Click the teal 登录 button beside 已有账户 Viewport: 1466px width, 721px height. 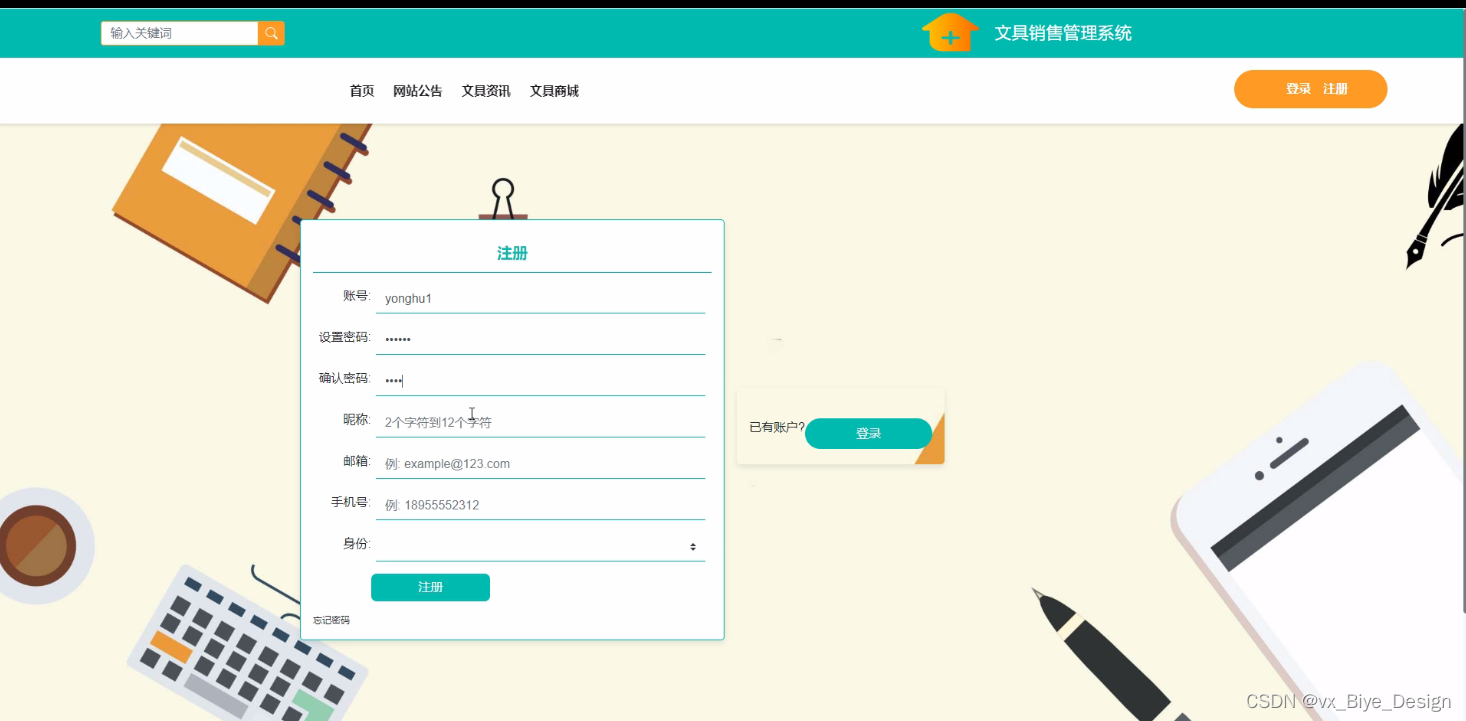(868, 433)
